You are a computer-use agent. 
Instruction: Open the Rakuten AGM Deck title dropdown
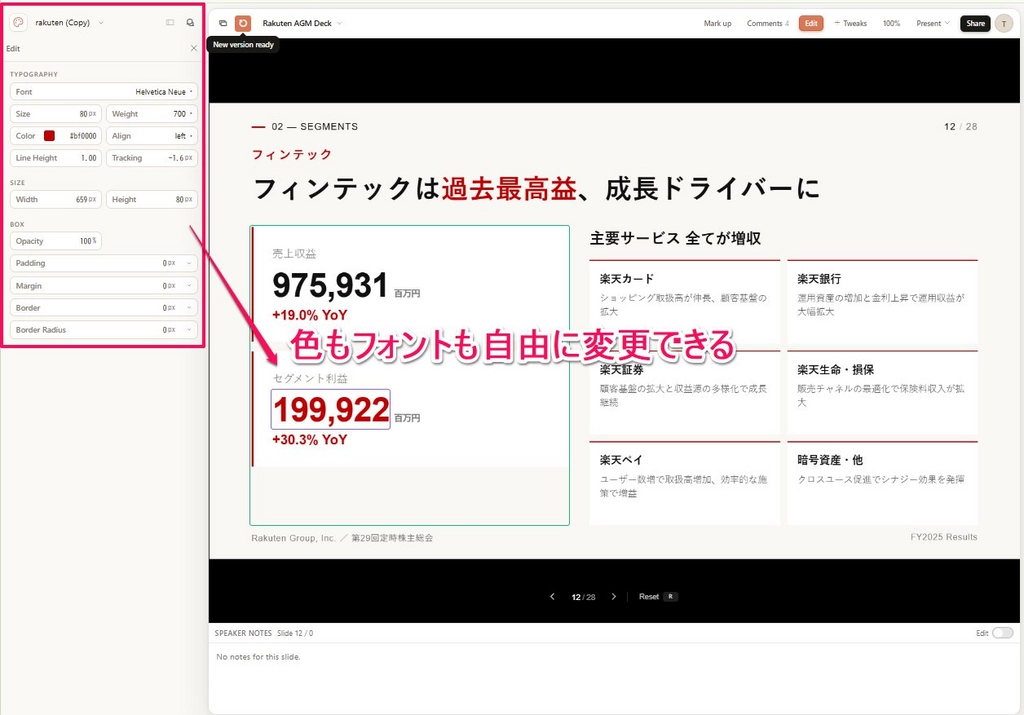302,24
